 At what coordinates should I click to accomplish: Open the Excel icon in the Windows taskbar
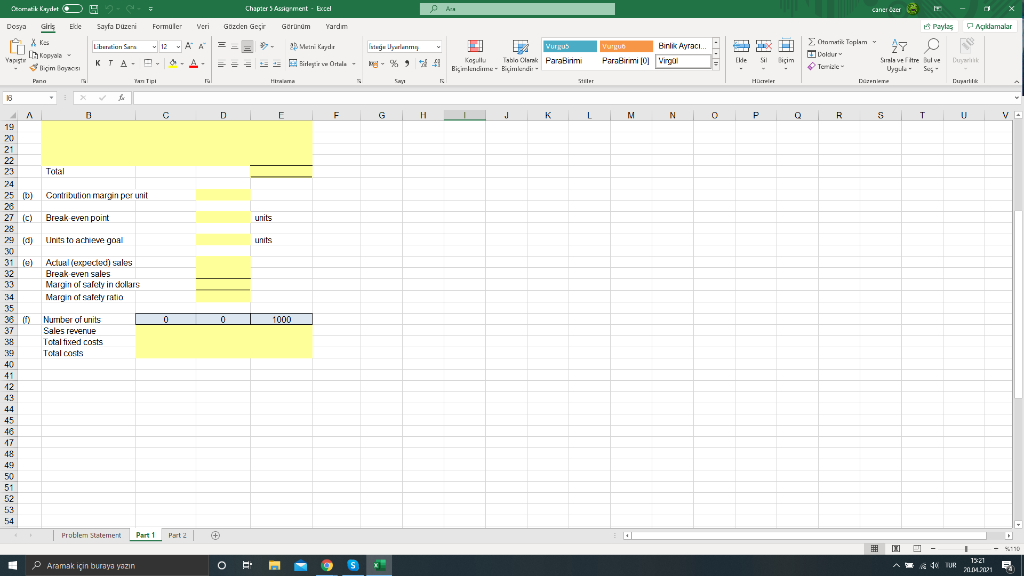(379, 566)
